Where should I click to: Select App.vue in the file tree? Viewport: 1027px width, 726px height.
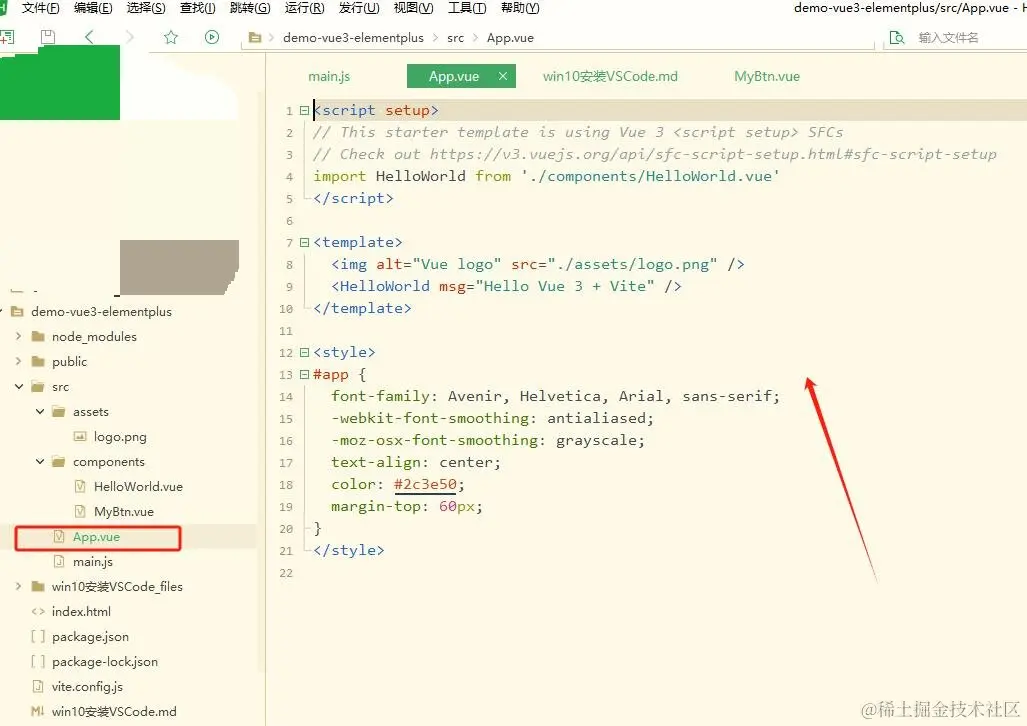(x=96, y=537)
